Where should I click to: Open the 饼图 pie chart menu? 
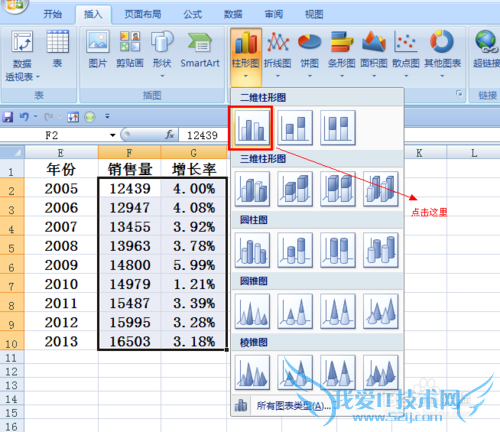pos(310,55)
